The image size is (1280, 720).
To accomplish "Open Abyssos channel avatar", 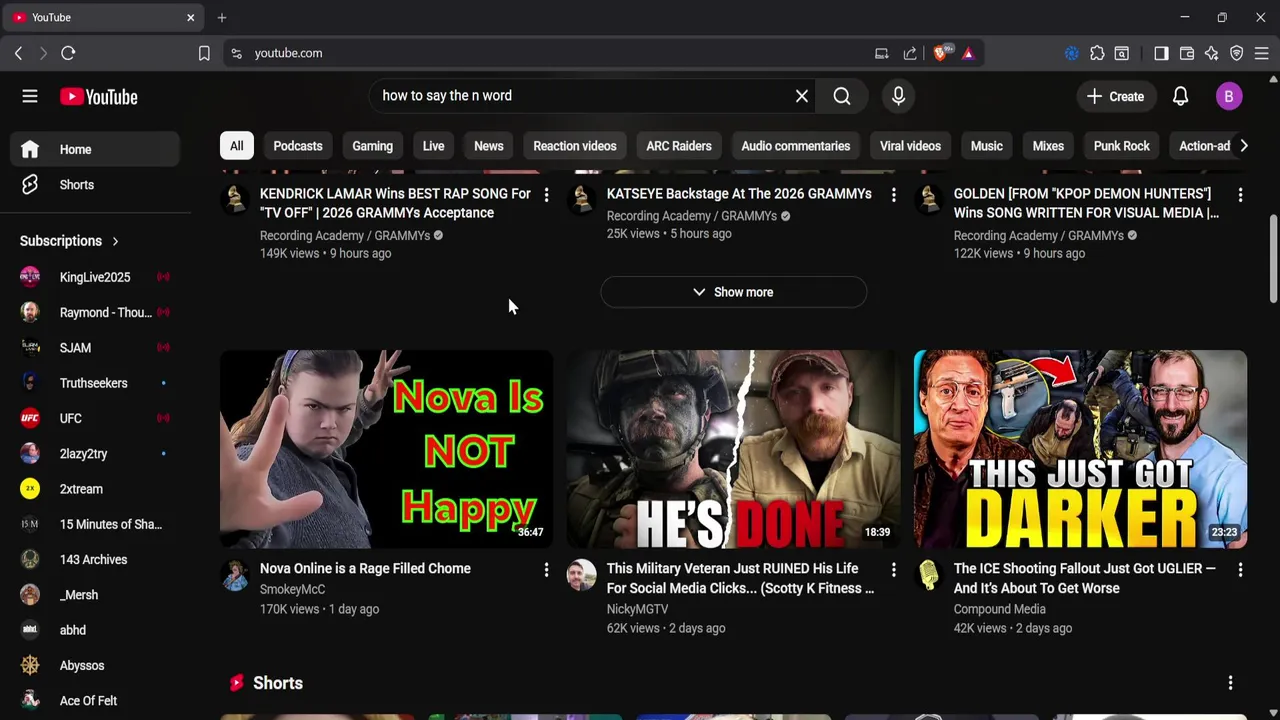I will [30, 666].
